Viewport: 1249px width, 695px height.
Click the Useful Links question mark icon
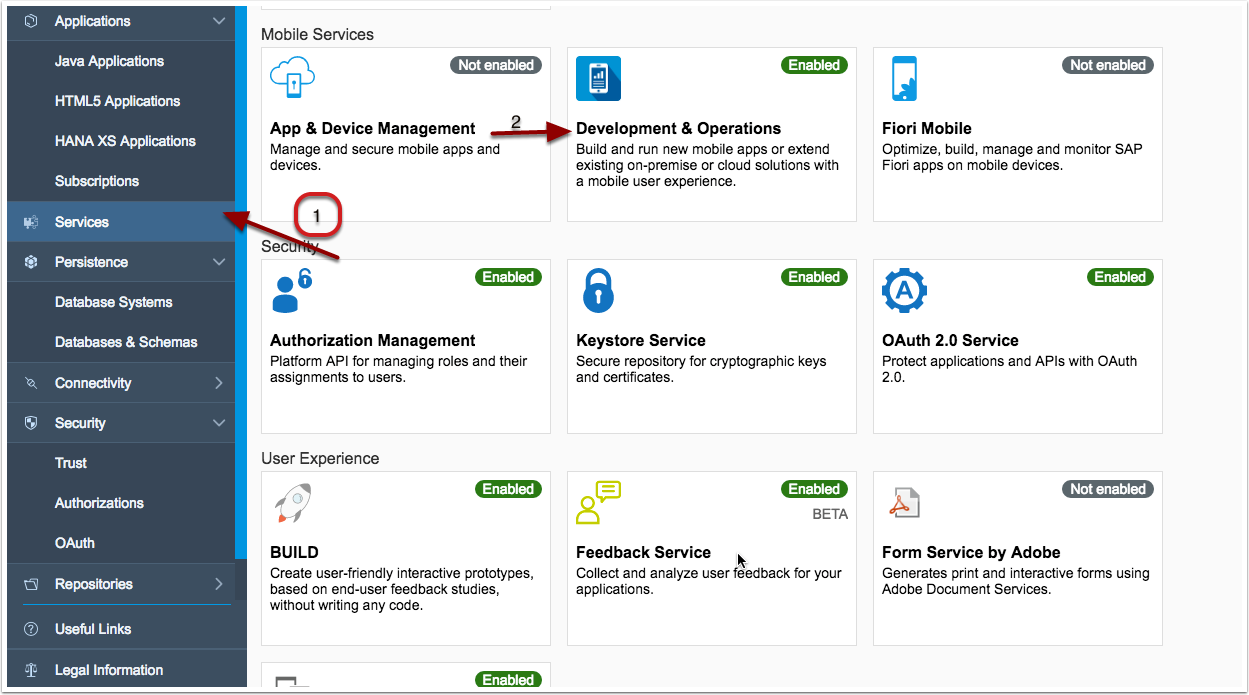click(31, 629)
